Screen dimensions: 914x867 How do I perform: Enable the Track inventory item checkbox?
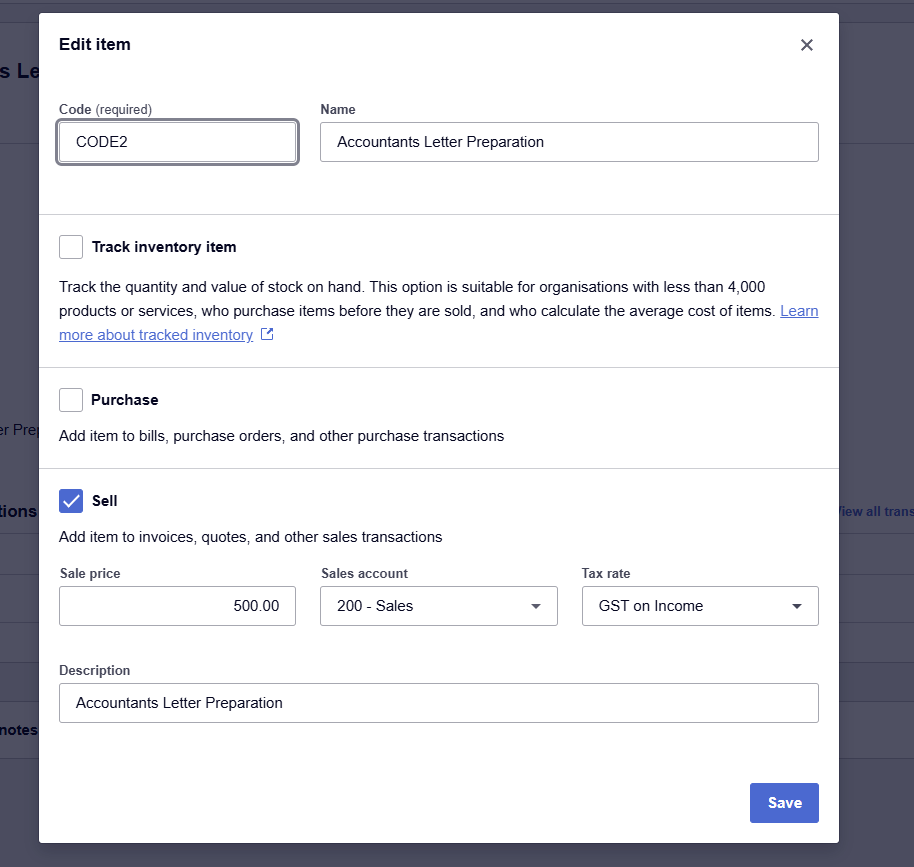tap(71, 247)
